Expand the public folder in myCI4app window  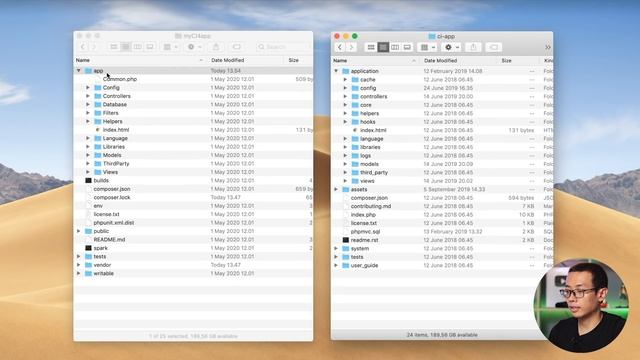coord(79,231)
